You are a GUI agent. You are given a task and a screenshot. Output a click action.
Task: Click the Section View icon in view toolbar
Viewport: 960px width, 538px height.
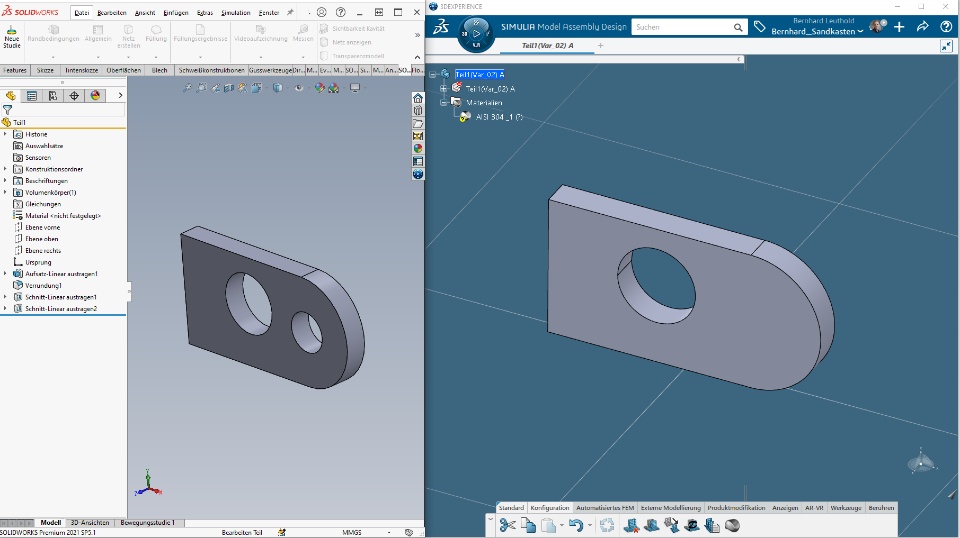pos(229,88)
